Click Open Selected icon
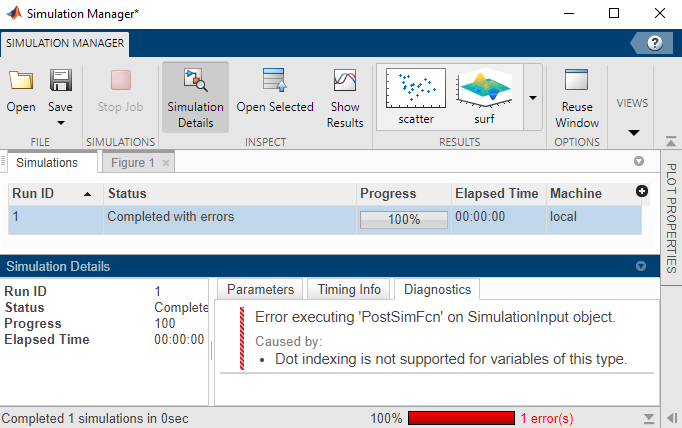 (x=275, y=81)
